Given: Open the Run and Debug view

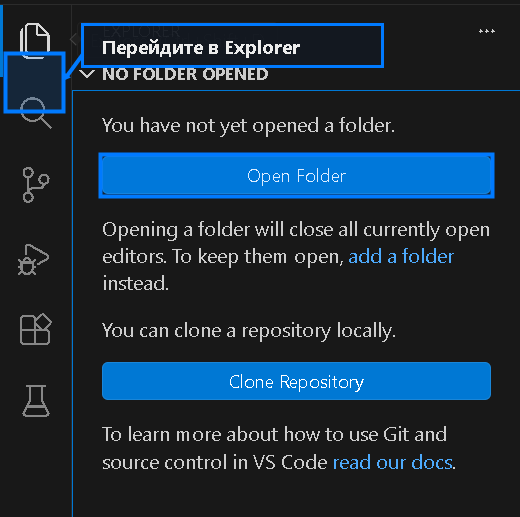Looking at the screenshot, I should (x=34, y=259).
